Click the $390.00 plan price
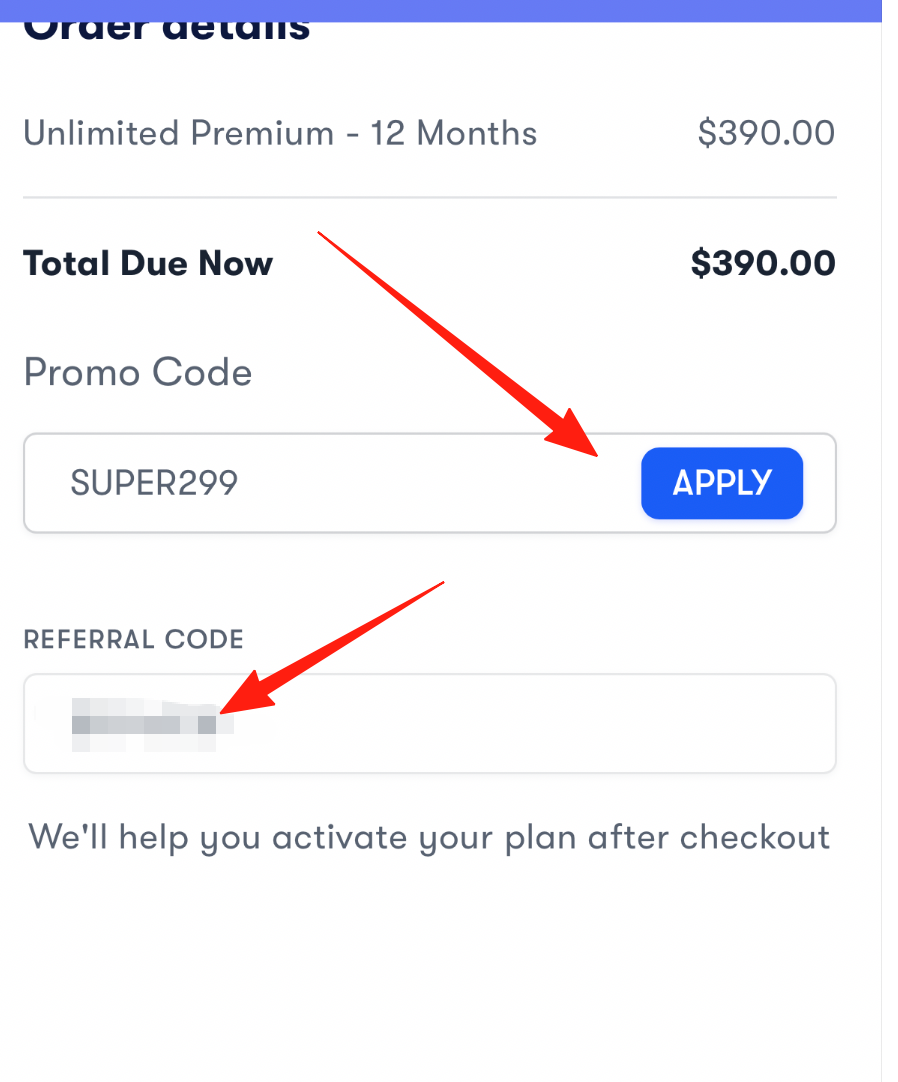The width and height of the screenshot is (898, 1082). point(766,133)
